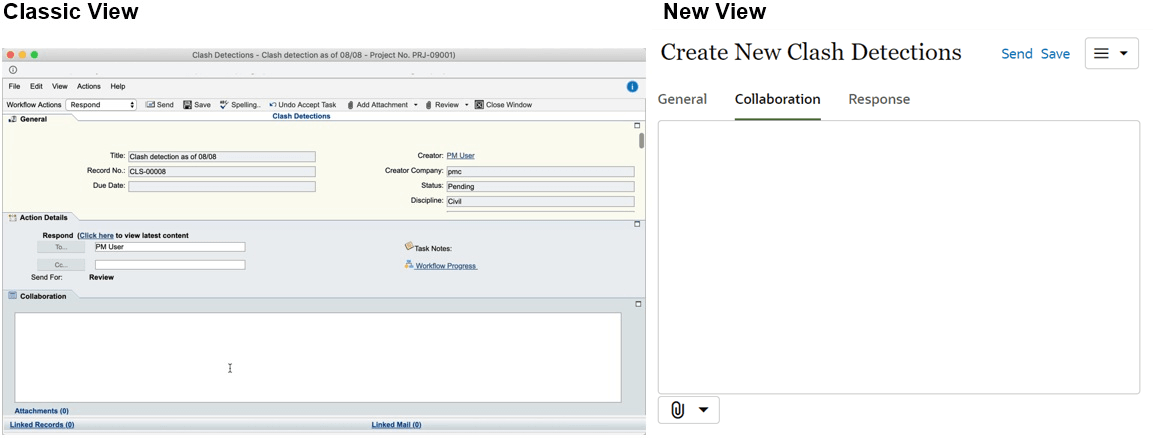Click the classic Collaboration text area

(x=318, y=357)
